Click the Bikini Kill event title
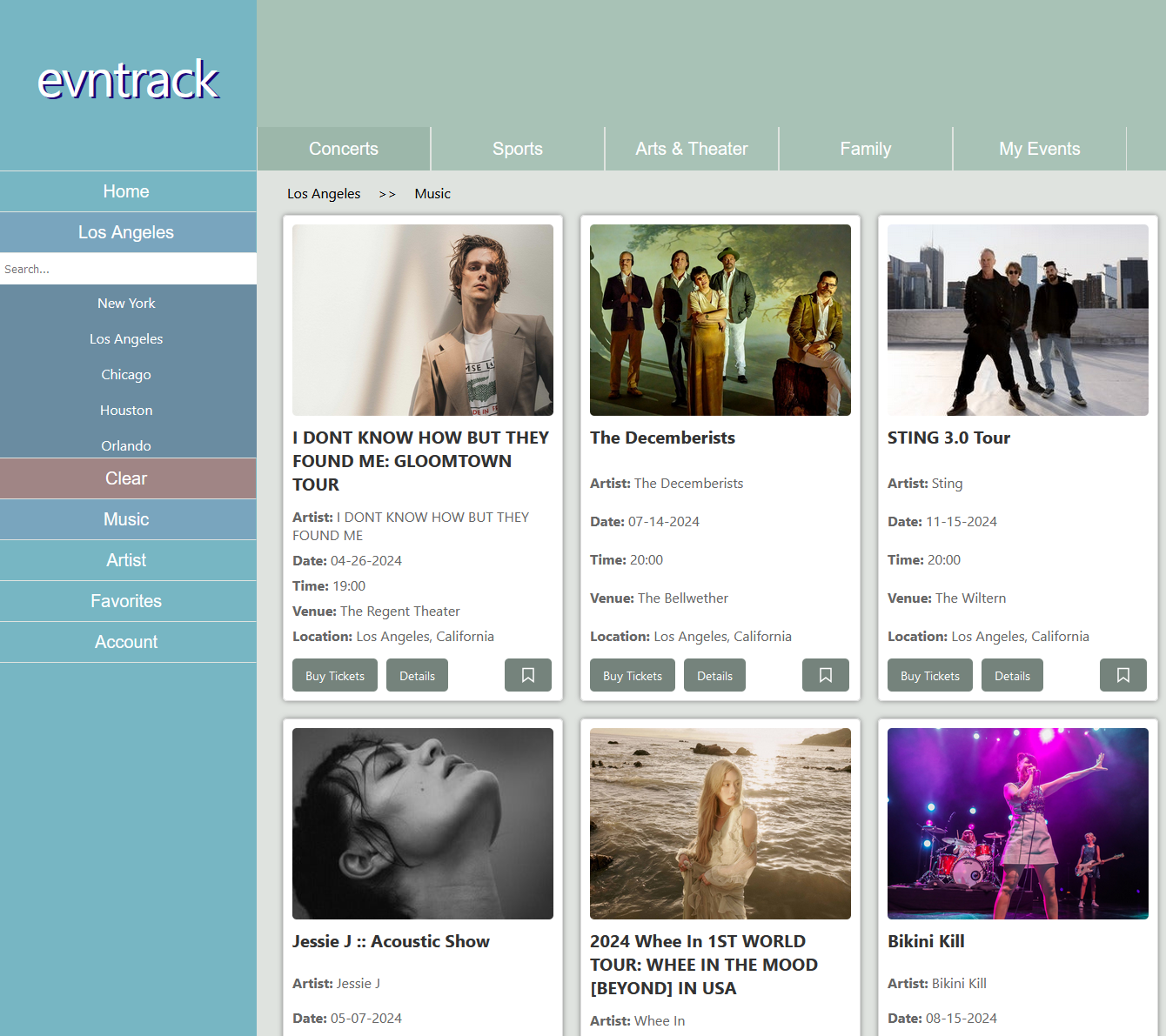1166x1036 pixels. coord(926,941)
